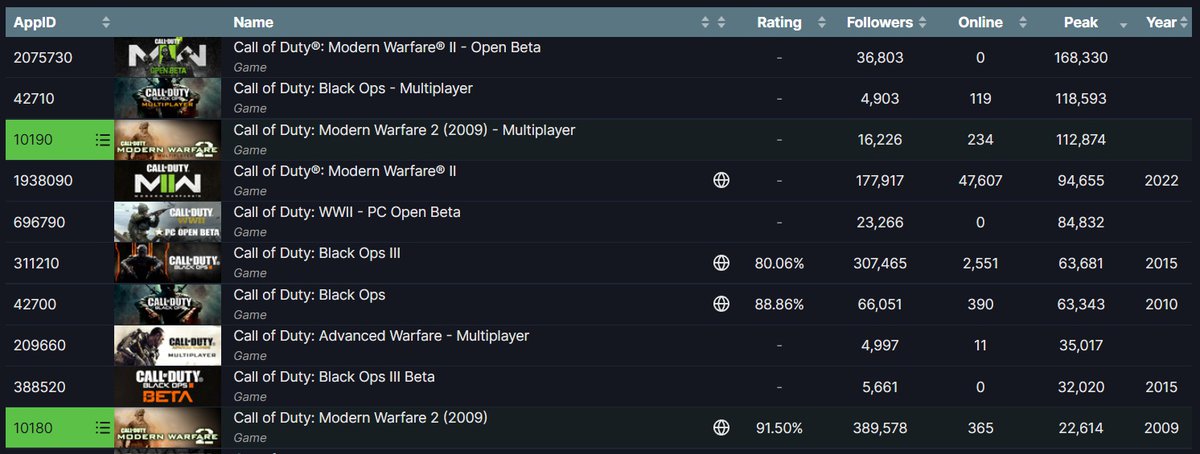Click list icon next to AppID 10190
The width and height of the screenshot is (1200, 454).
[x=101, y=140]
